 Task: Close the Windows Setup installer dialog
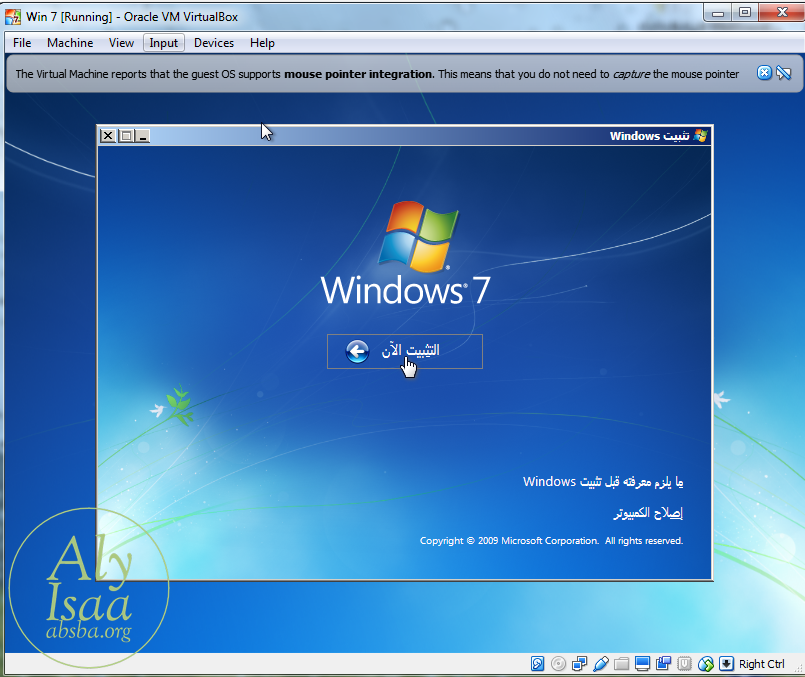108,136
